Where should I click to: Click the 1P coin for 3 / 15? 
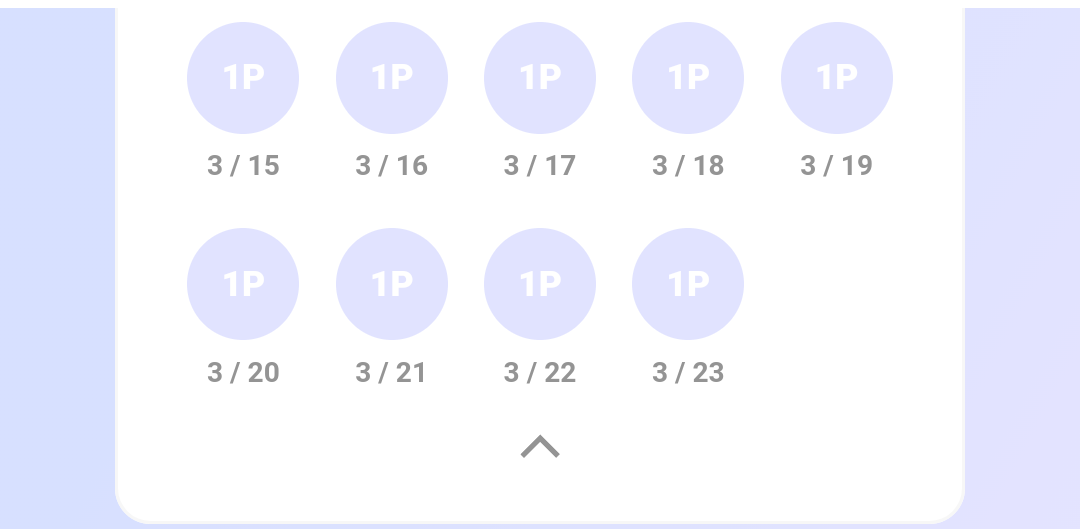coord(243,78)
